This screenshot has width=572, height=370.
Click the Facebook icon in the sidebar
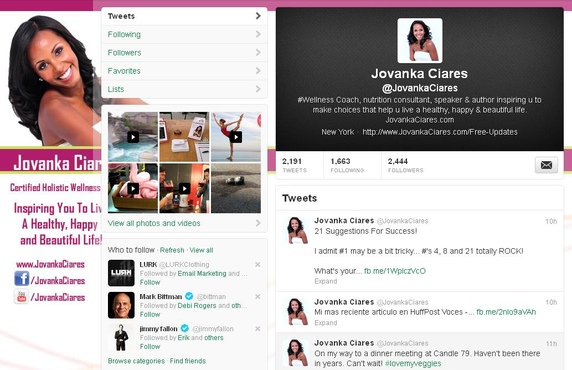(x=22, y=279)
